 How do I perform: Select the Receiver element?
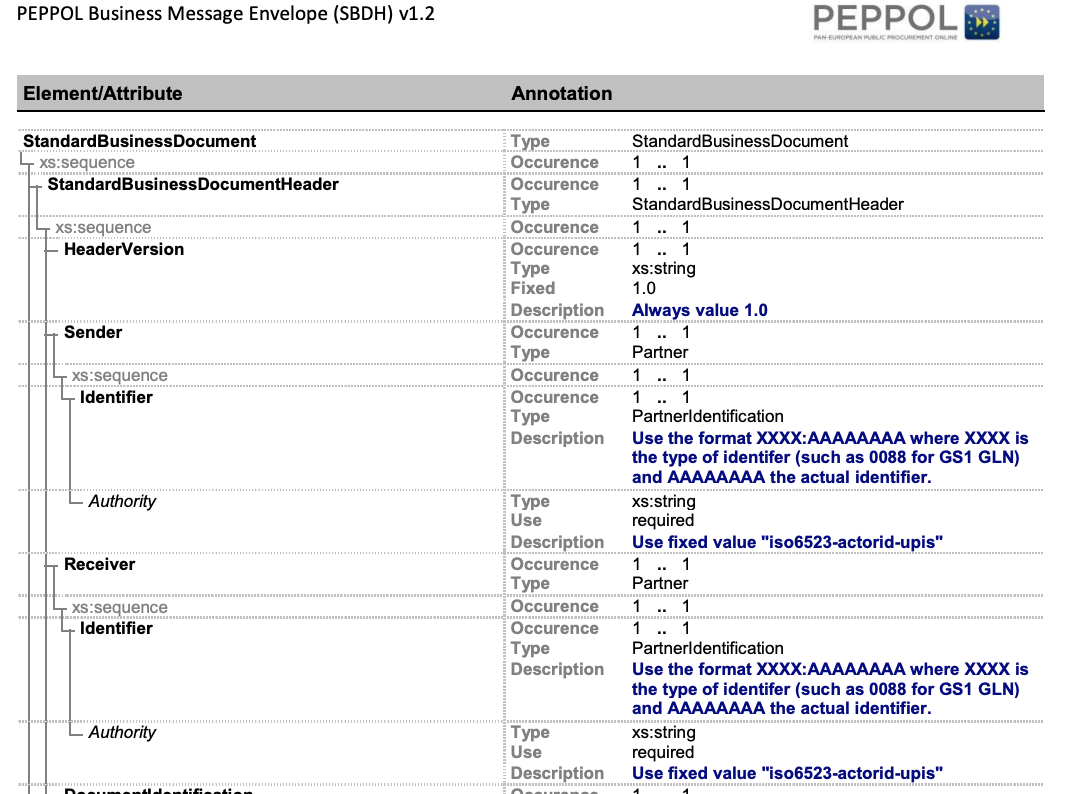point(100,564)
